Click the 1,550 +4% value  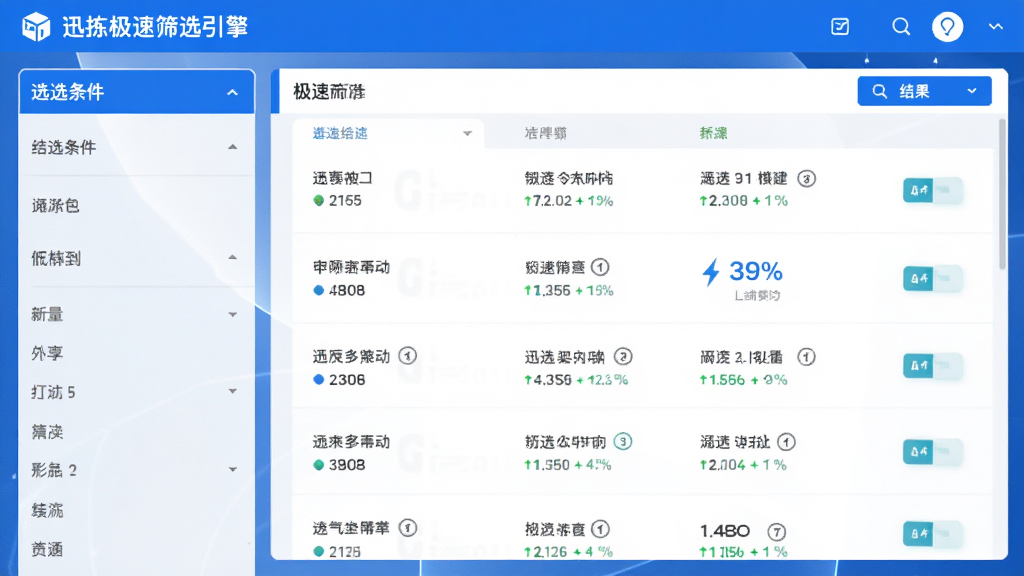click(x=568, y=465)
